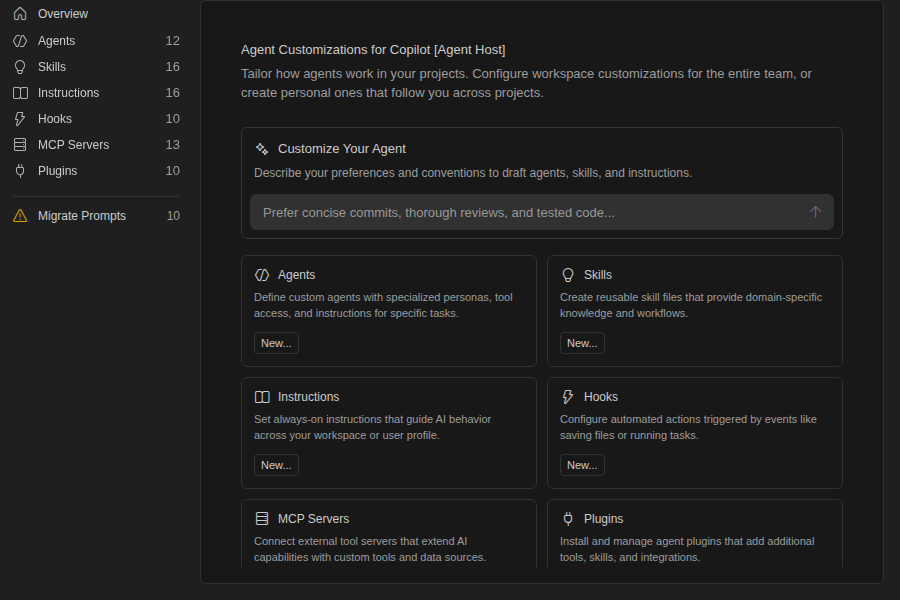Click the Instructions card title

(308, 397)
